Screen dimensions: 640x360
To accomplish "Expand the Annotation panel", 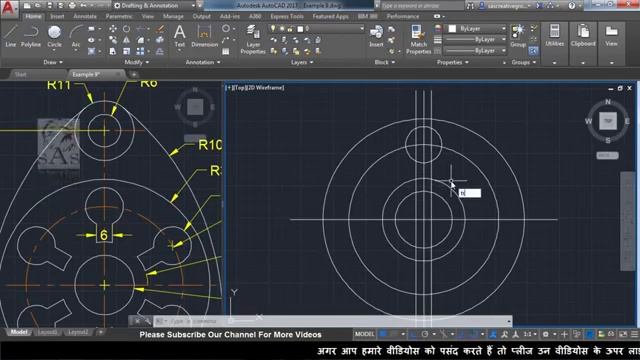I will pos(203,62).
